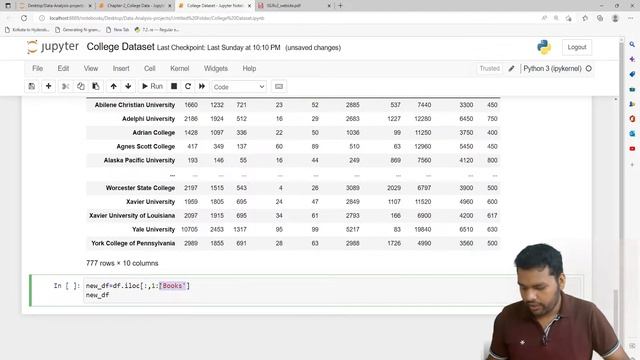Click the Python logo in the header
The image size is (640, 360).
544,47
